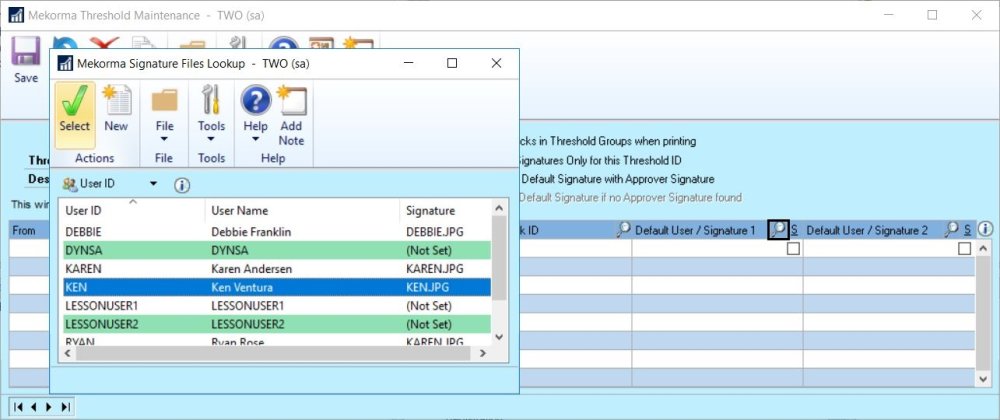Screen dimensions: 1000x420
Task: Click the S link beside Signature 1
Action: pyautogui.click(x=795, y=230)
